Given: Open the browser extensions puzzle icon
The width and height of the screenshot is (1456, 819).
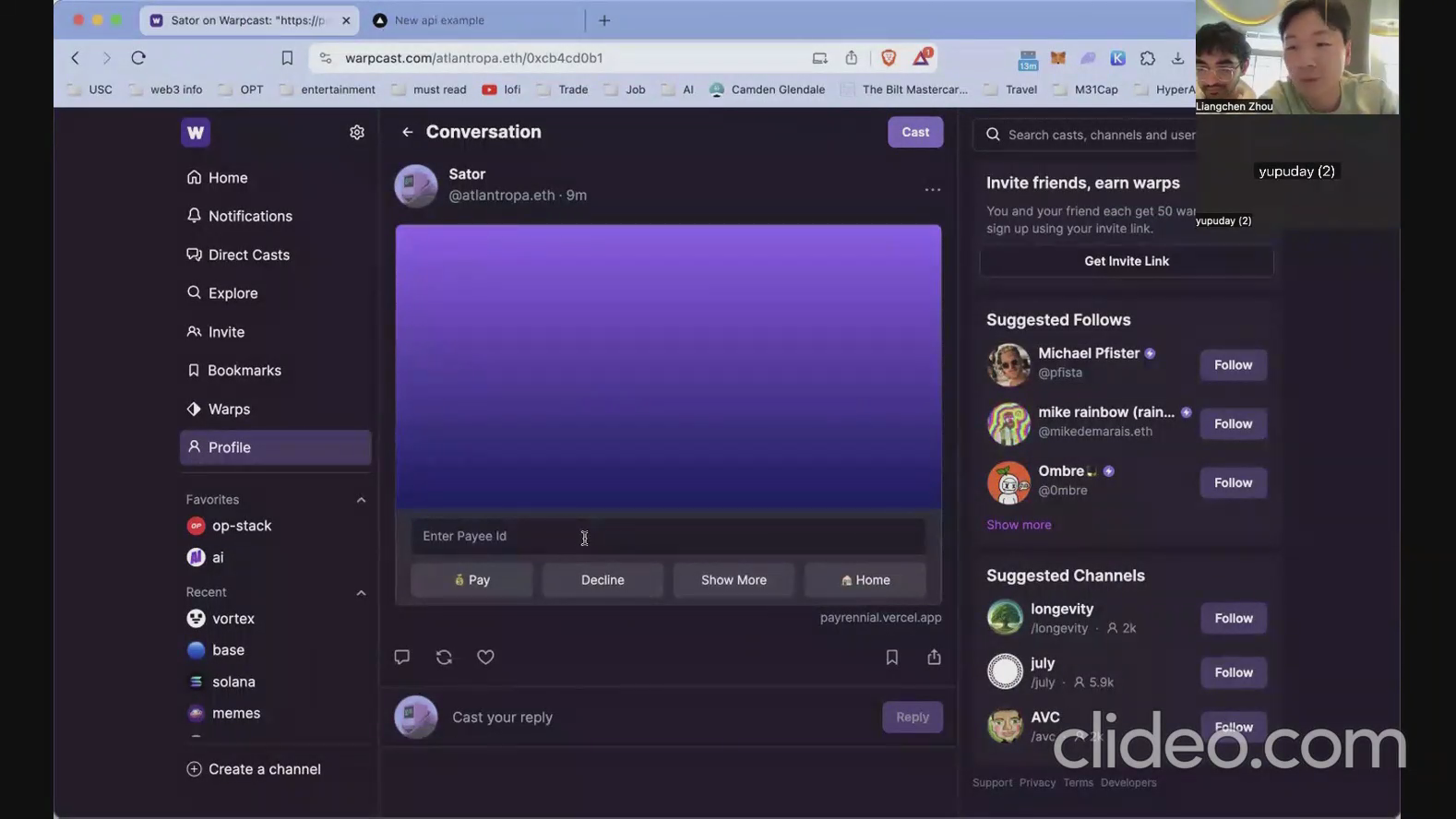Looking at the screenshot, I should 1148,58.
